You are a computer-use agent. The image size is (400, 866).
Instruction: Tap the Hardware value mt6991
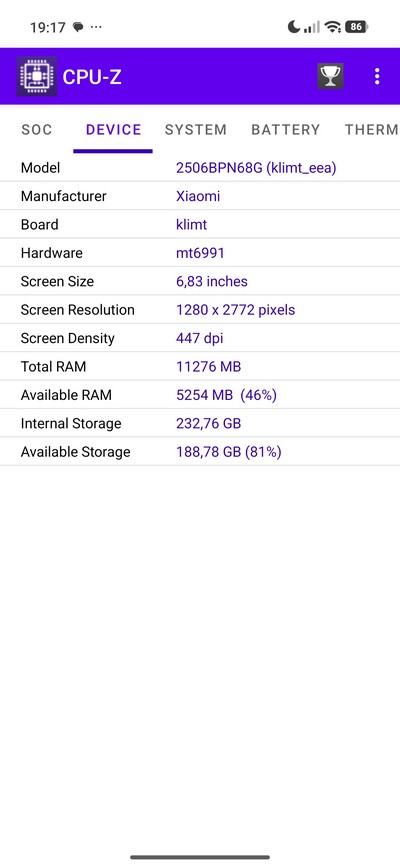(x=200, y=253)
